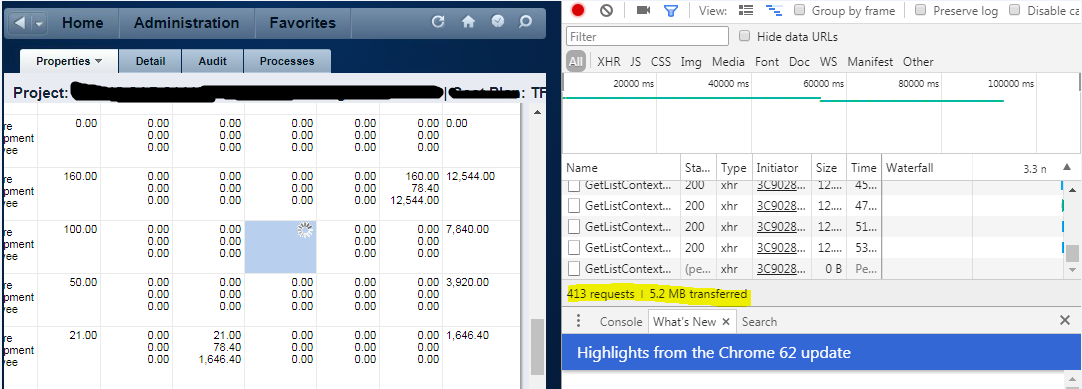Viewport: 1082px width, 389px height.
Task: Click the refresh icon in the app header
Action: [437, 21]
